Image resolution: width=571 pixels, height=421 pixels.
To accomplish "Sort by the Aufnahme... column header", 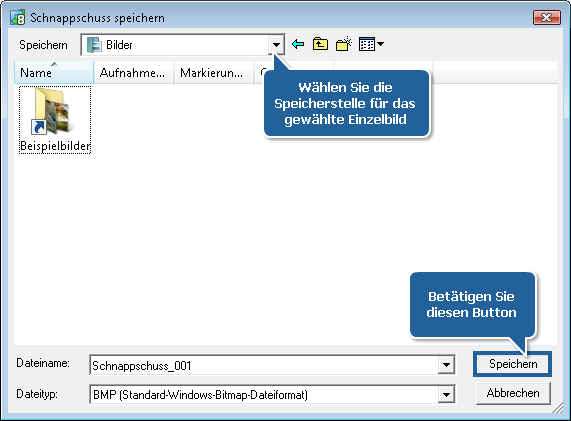I will point(134,72).
